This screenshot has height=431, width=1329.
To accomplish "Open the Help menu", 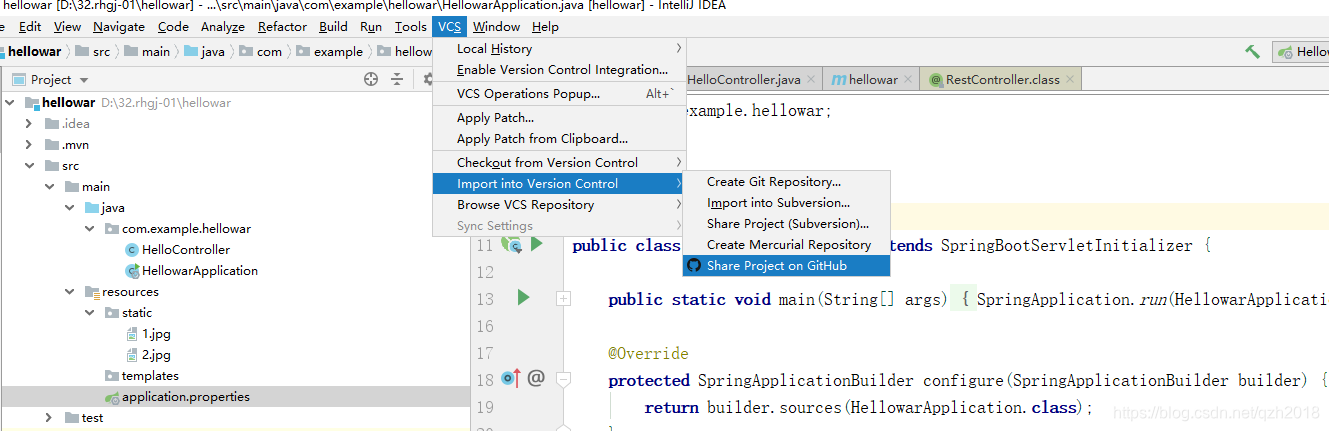I will point(546,27).
